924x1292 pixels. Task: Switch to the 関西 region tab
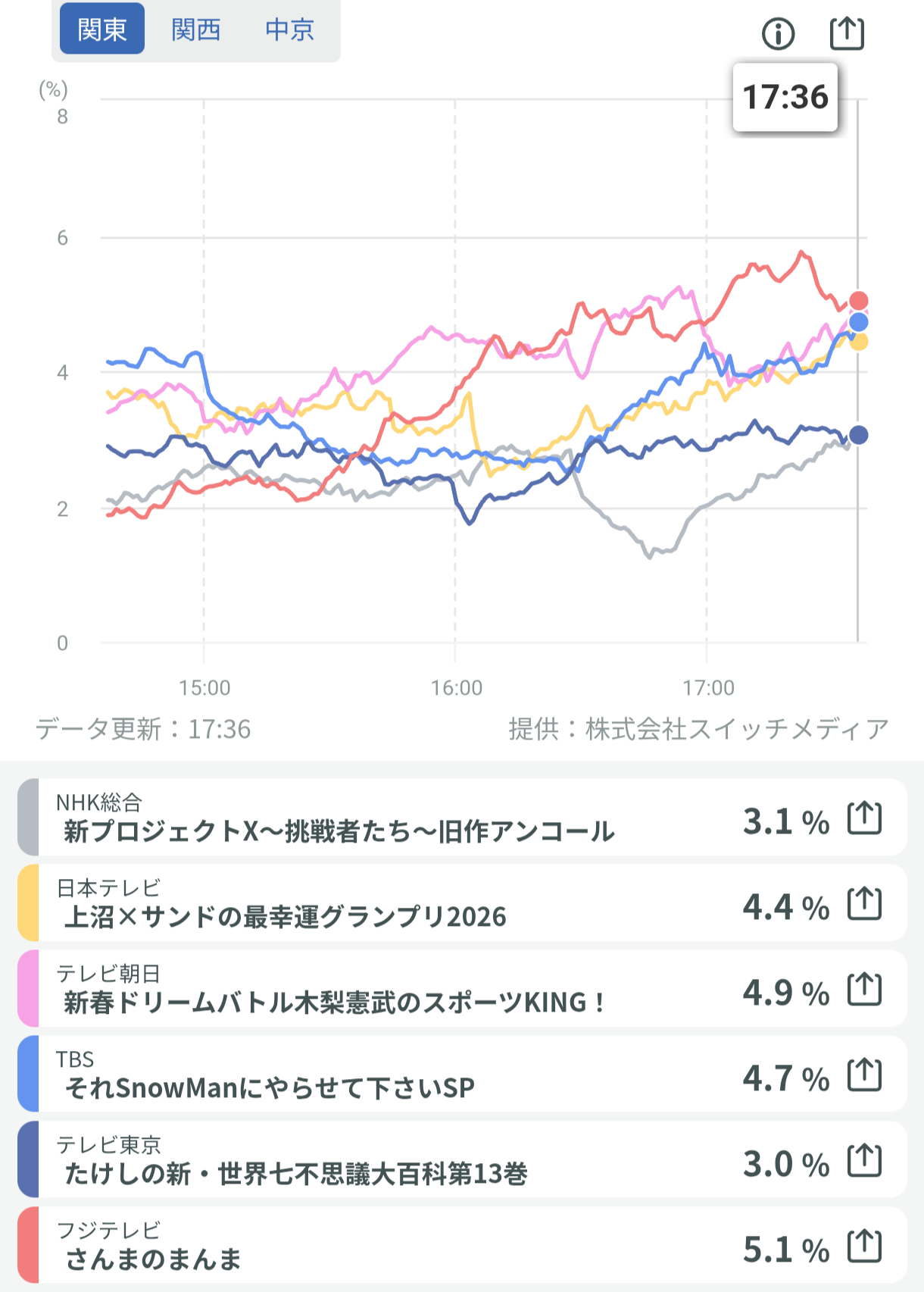click(x=196, y=30)
